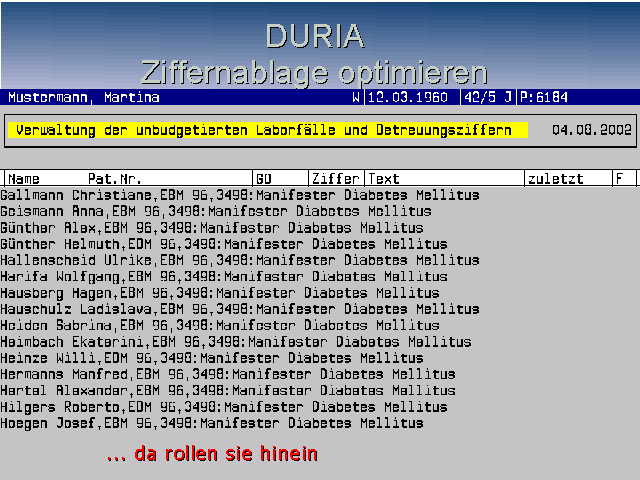This screenshot has height=480, width=640.
Task: Click the gender indicator W
Action: click(x=356, y=97)
